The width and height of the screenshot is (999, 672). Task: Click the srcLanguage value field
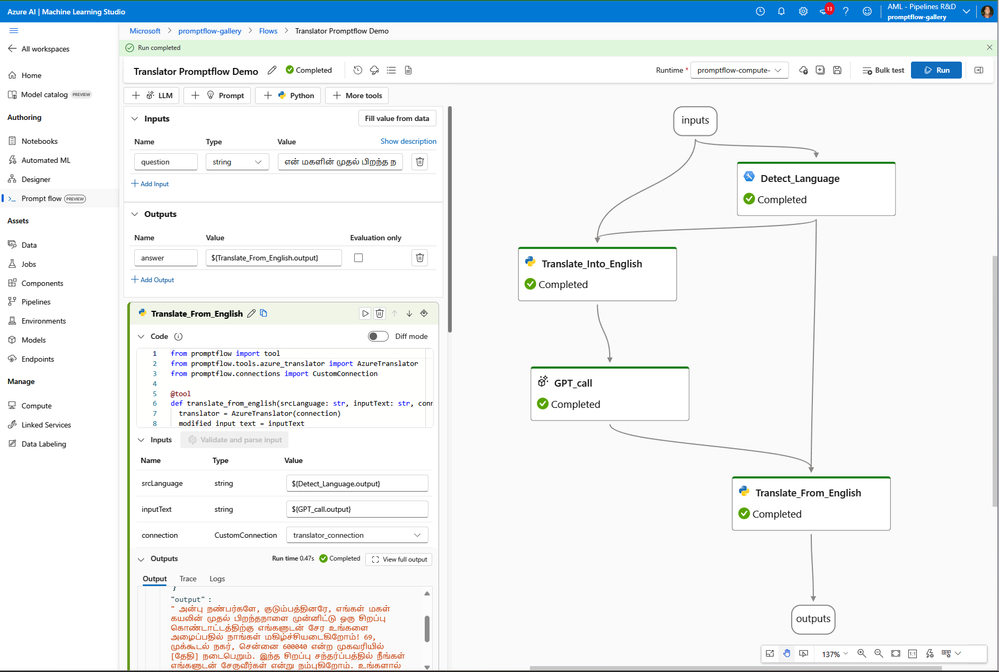click(x=357, y=483)
